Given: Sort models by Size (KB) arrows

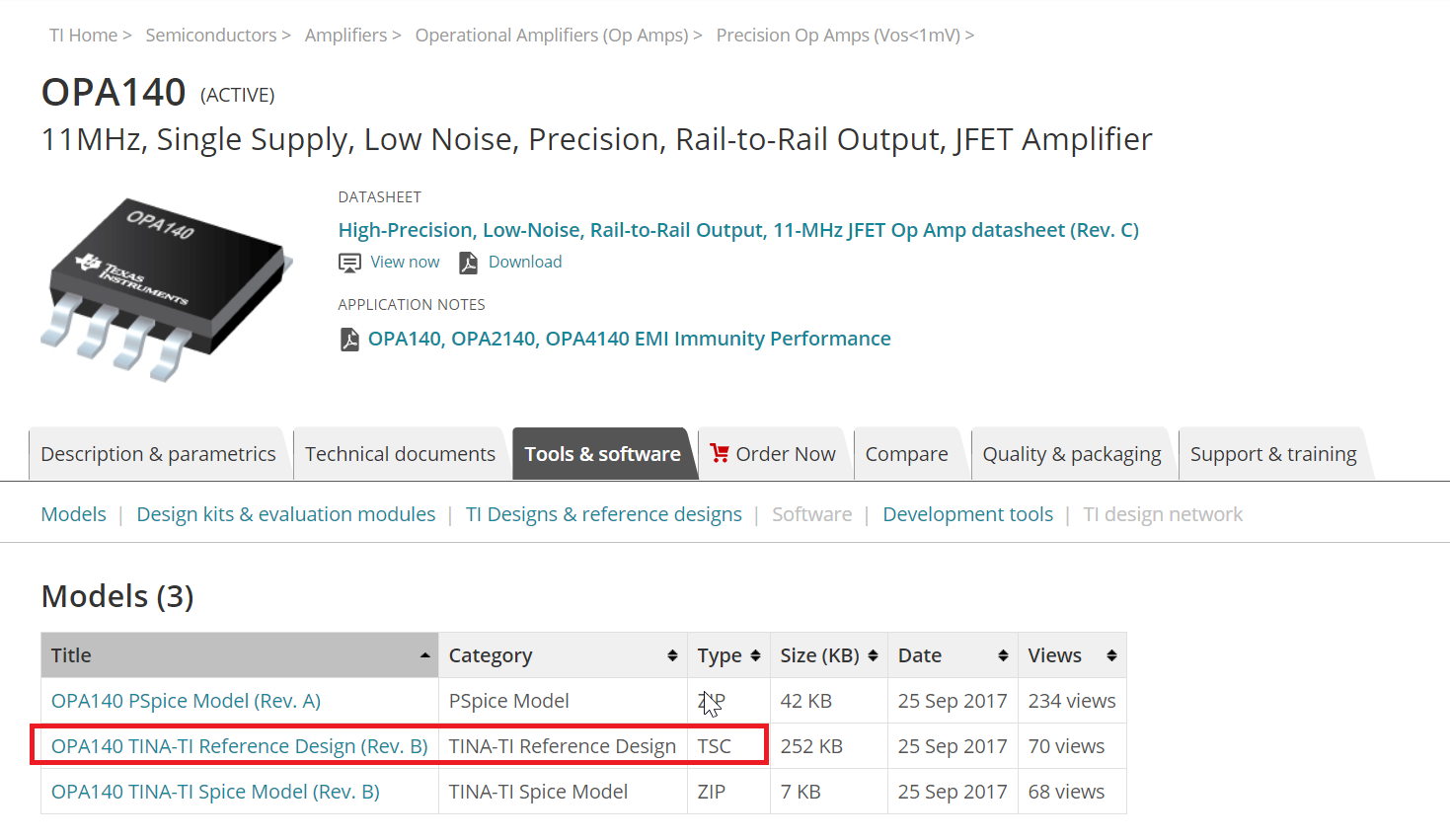Looking at the screenshot, I should coord(873,655).
